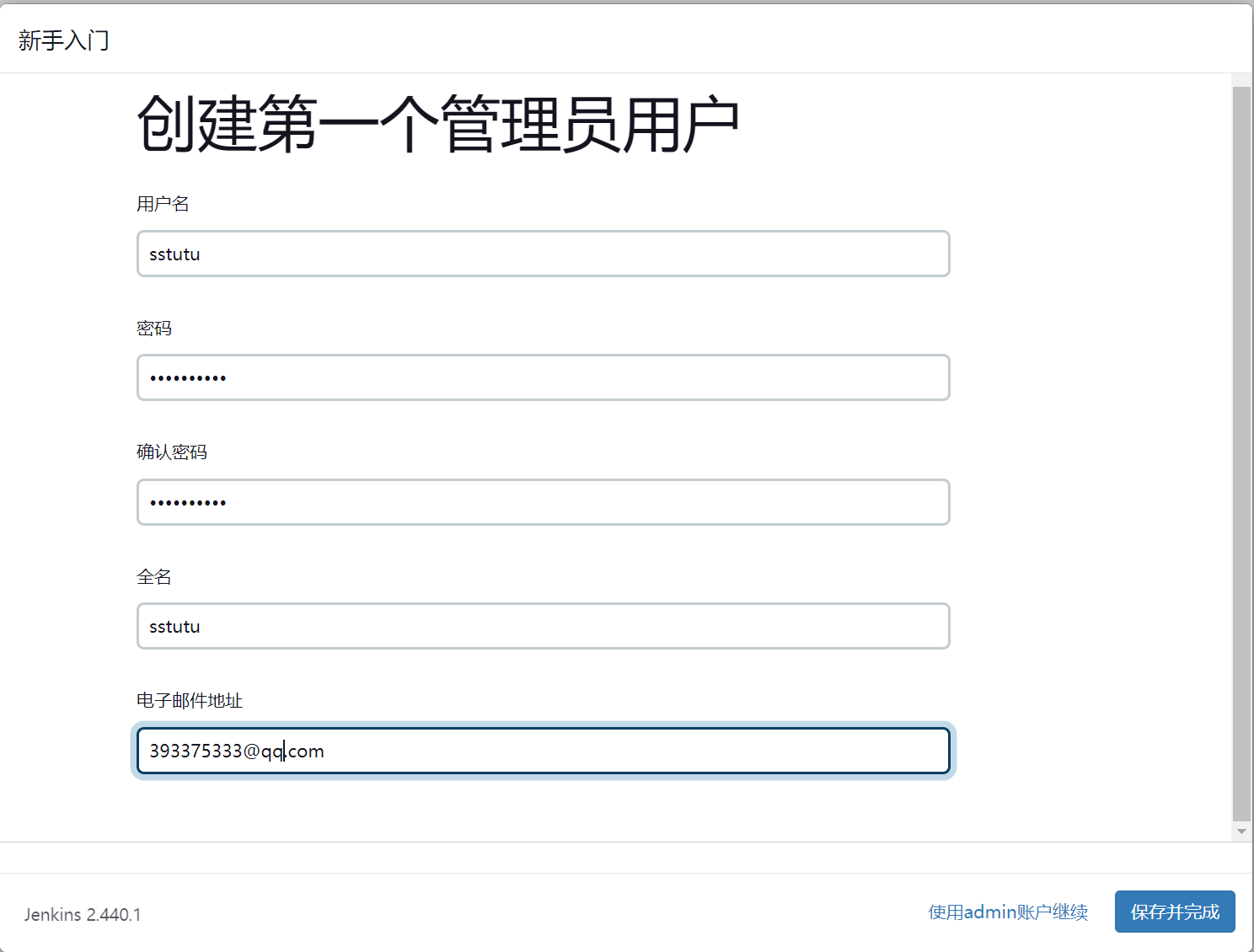Image resolution: width=1254 pixels, height=952 pixels.
Task: Click the scrollbar down arrow
Action: [1241, 832]
